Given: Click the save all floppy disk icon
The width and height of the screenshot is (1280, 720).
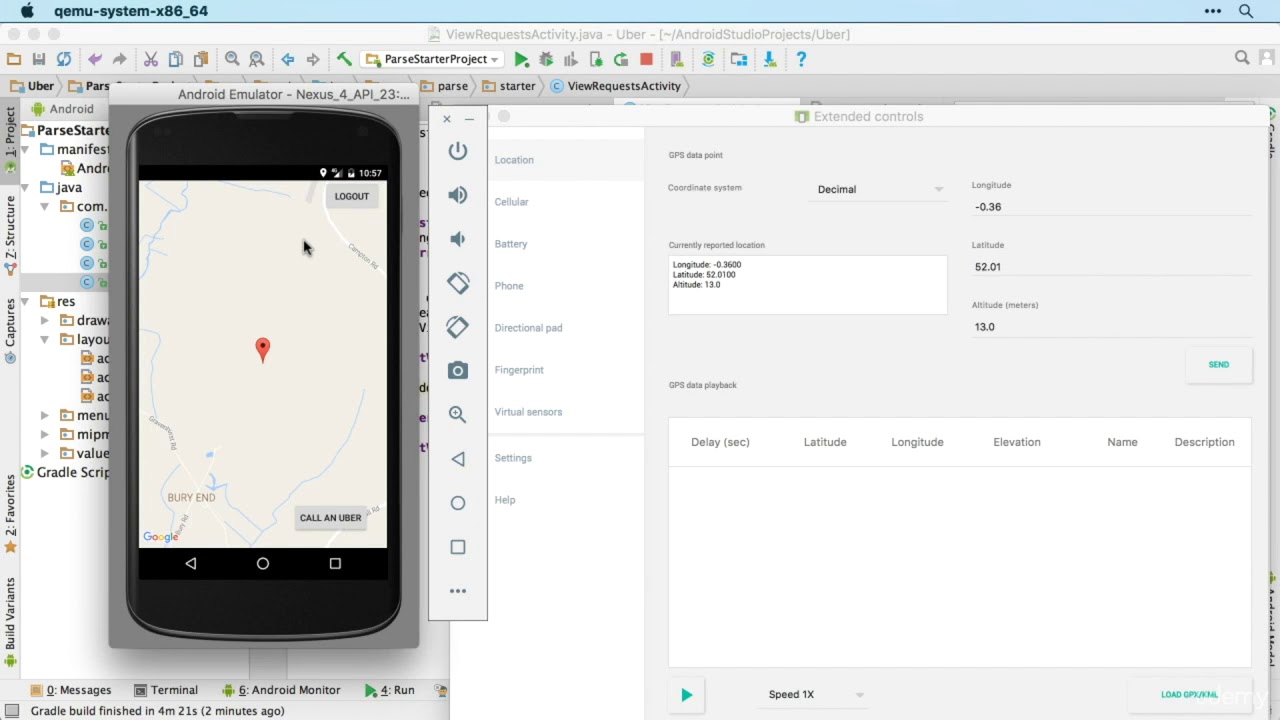Looking at the screenshot, I should (x=38, y=59).
